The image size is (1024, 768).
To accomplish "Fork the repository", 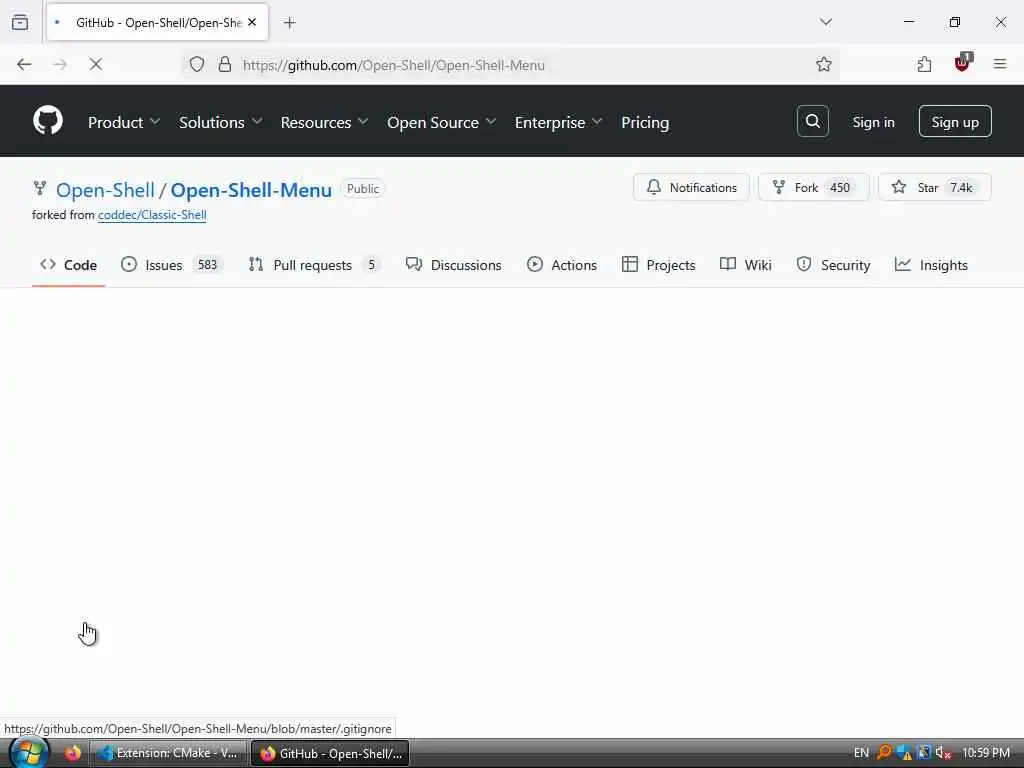I will click(x=813, y=187).
